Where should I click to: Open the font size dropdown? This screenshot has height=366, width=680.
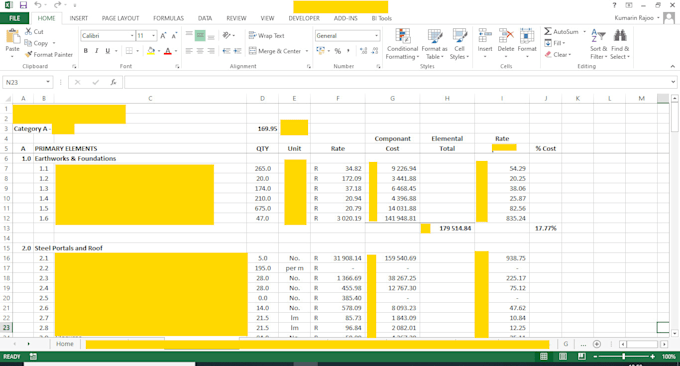pos(154,36)
